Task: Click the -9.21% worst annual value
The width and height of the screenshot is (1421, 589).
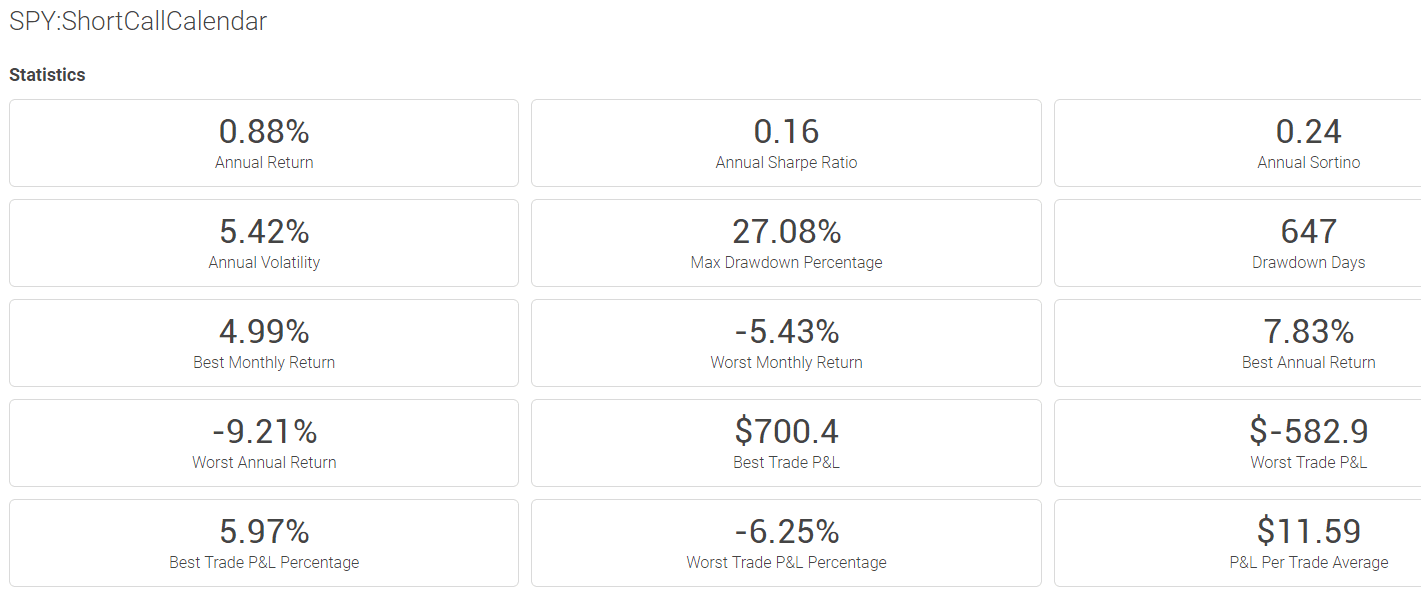Action: pos(264,431)
